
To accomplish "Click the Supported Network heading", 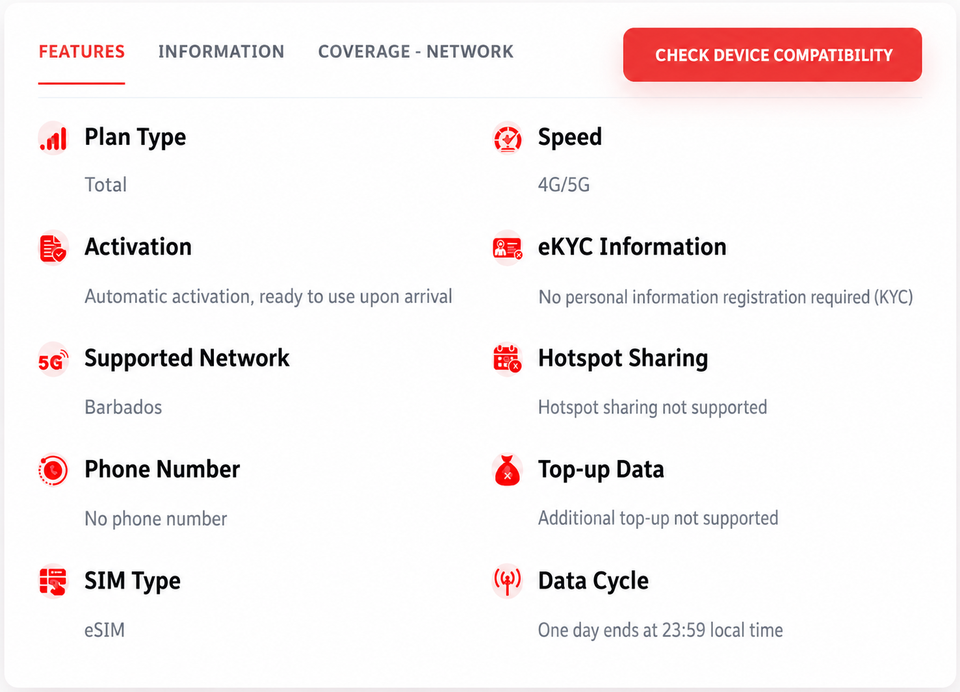I will pos(187,359).
